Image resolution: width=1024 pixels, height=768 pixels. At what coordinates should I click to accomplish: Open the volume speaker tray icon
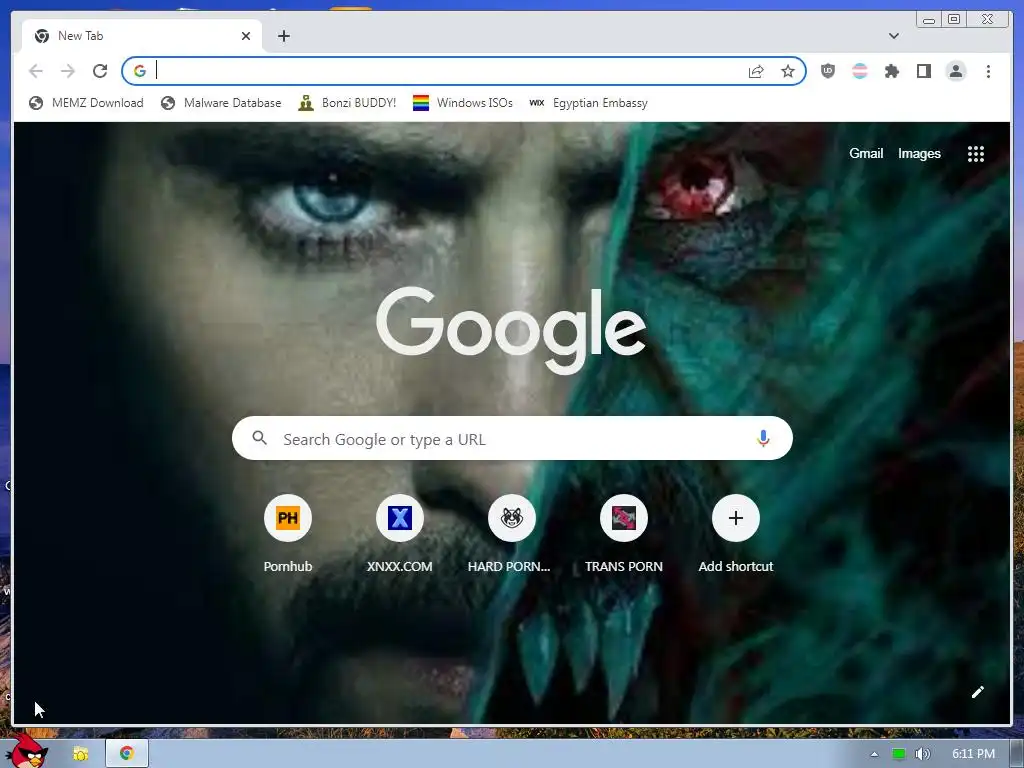922,754
